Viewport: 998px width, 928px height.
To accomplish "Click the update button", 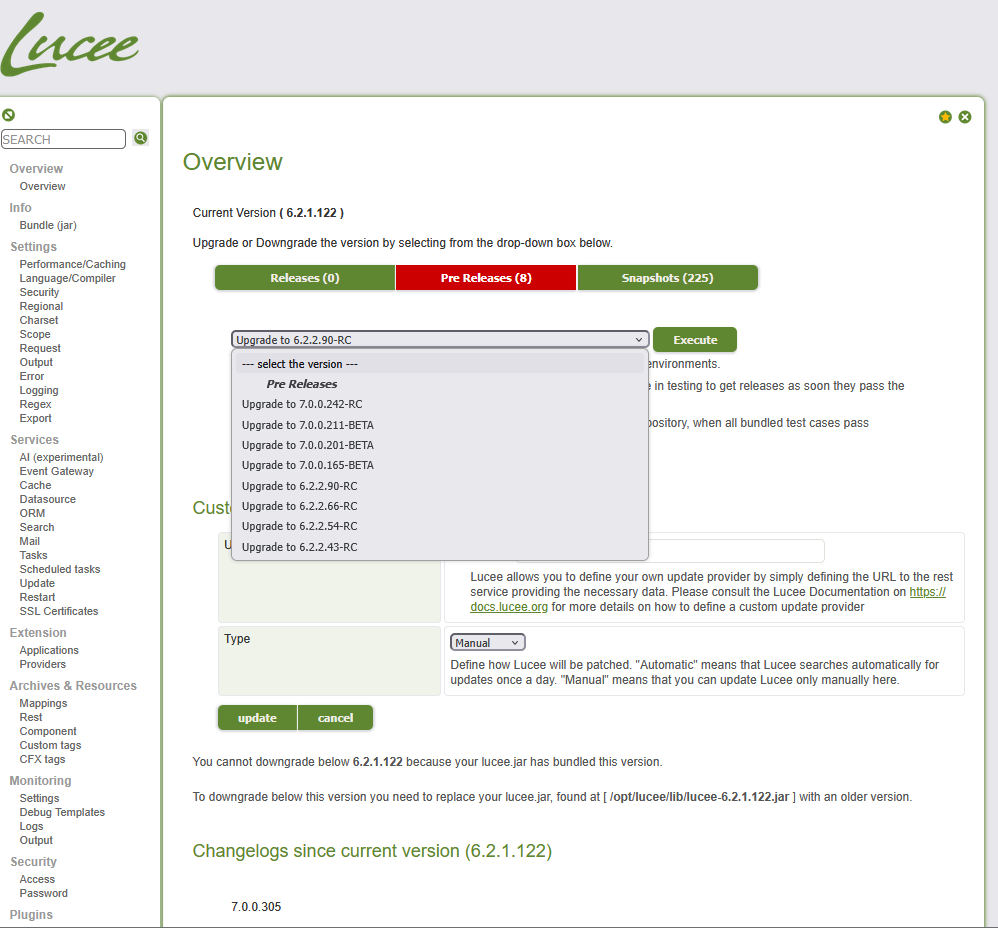I will 257,718.
